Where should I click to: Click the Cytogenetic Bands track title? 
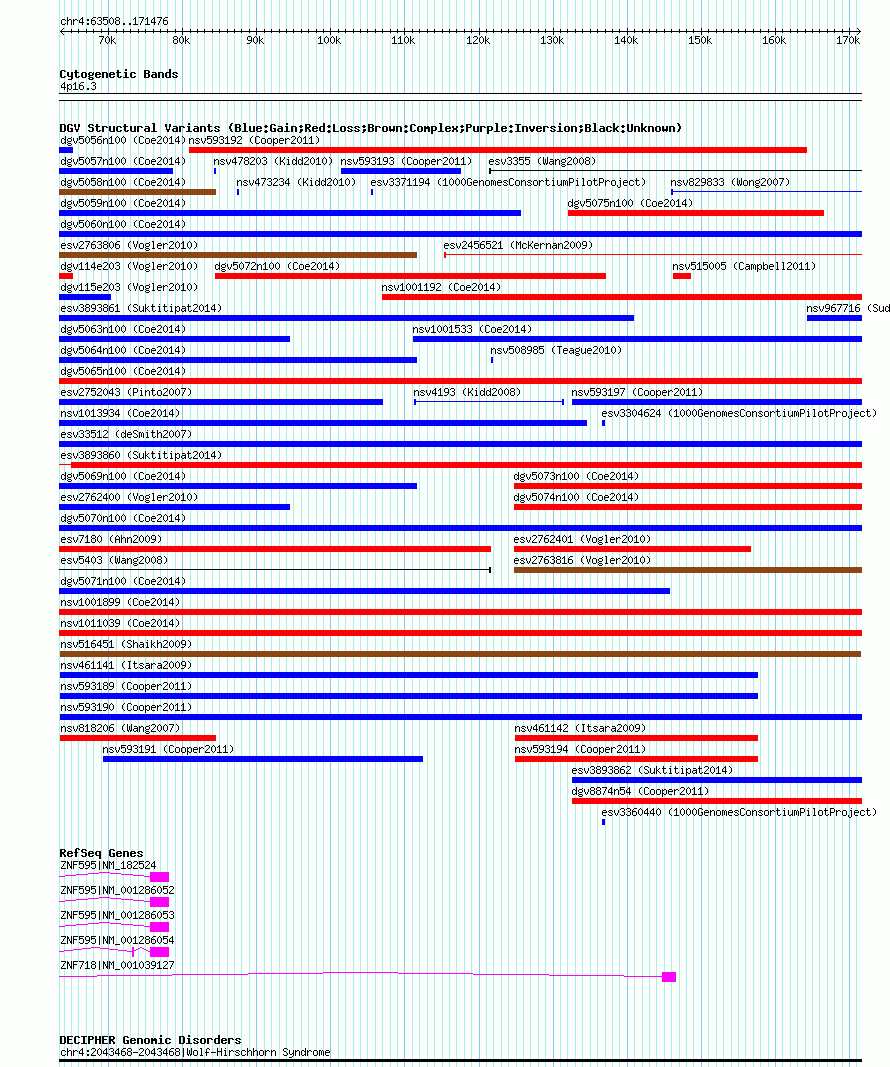[x=118, y=73]
